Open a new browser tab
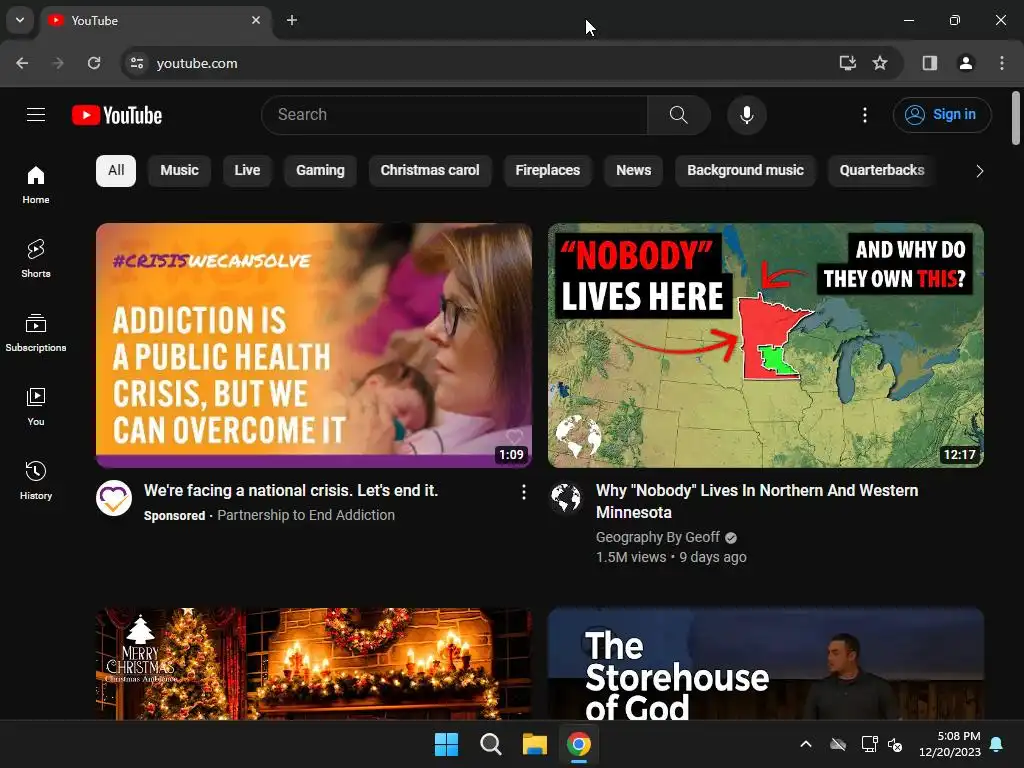Image resolution: width=1024 pixels, height=768 pixels. pyautogui.click(x=292, y=20)
